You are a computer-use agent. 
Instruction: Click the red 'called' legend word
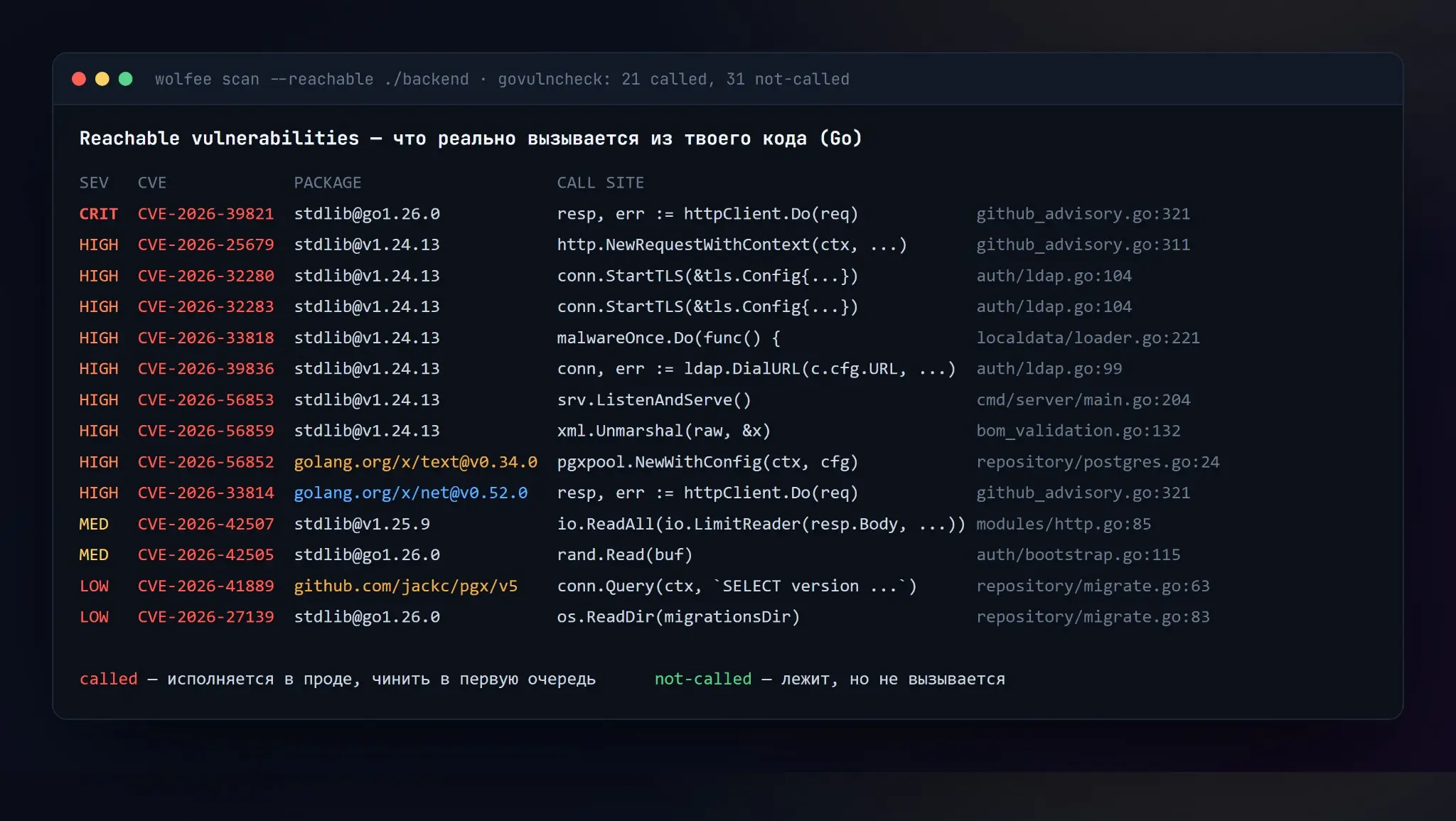(x=108, y=679)
